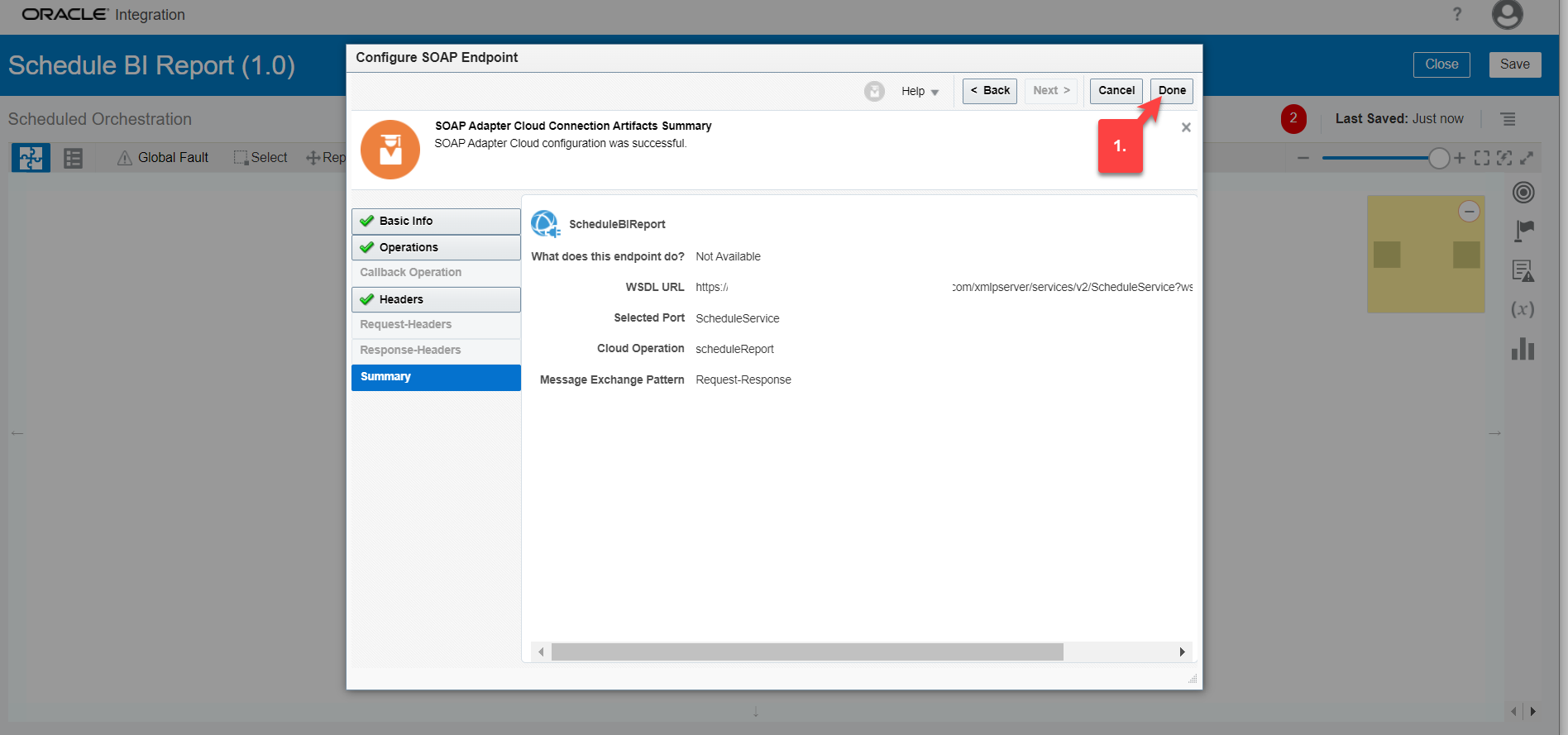Screen dimensions: 1568x735
Task: Open the business identifiers chart icon
Action: 1523,349
